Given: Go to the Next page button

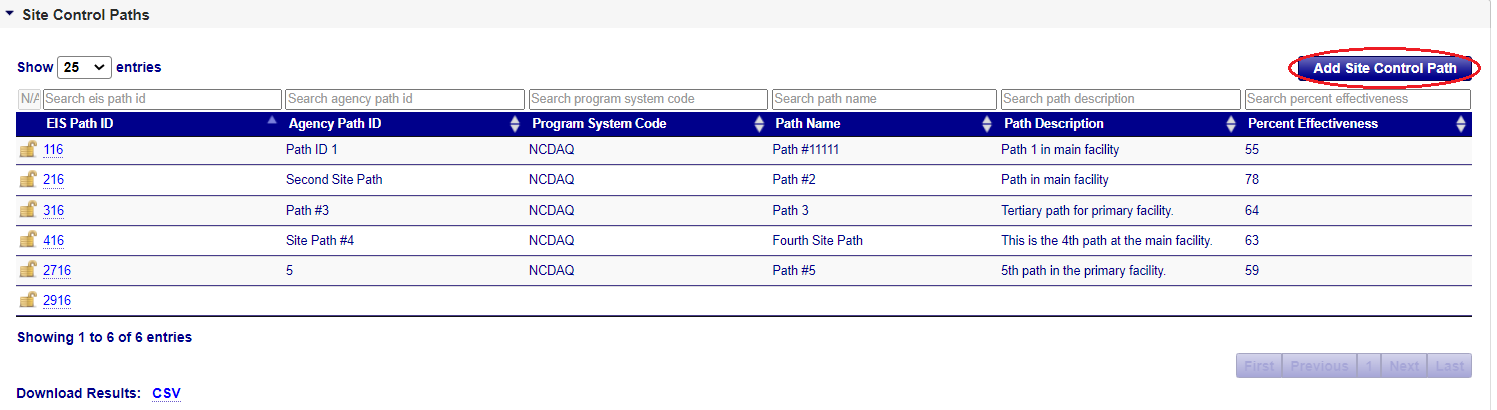Looking at the screenshot, I should click(x=1404, y=366).
